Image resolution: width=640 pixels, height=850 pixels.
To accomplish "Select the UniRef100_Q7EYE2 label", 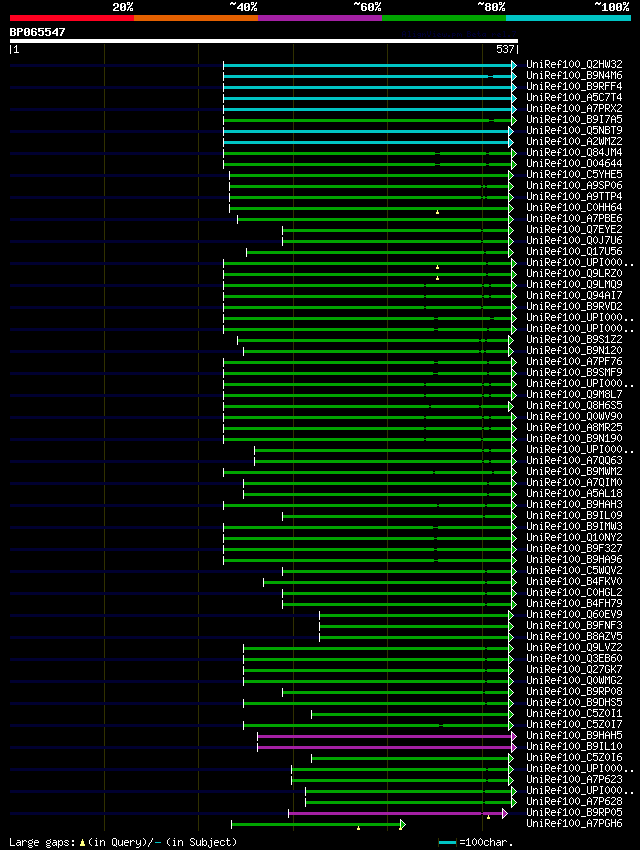I will click(574, 229).
